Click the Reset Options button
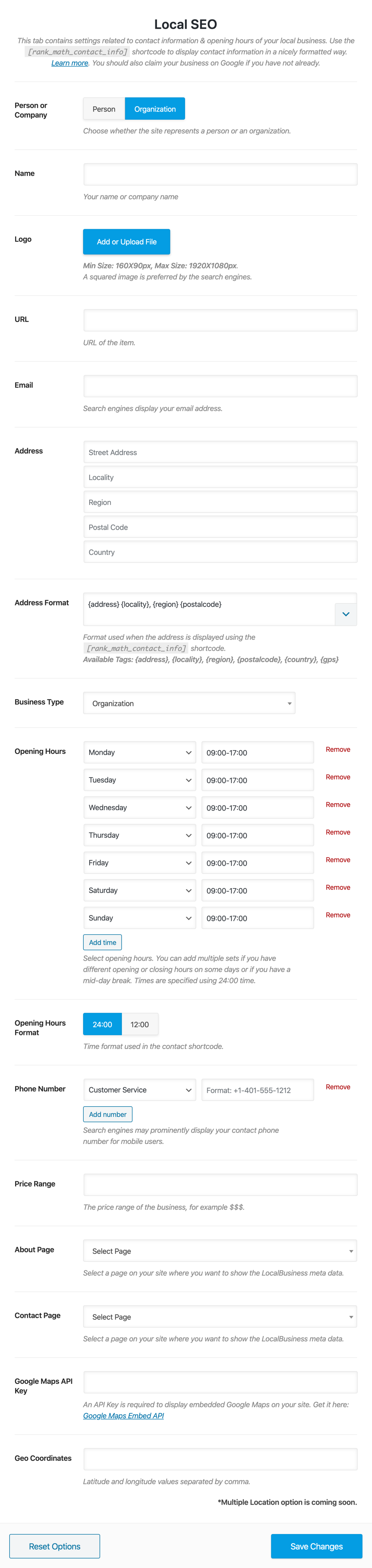Screen dimensions: 372x1568 pyautogui.click(x=55, y=1546)
